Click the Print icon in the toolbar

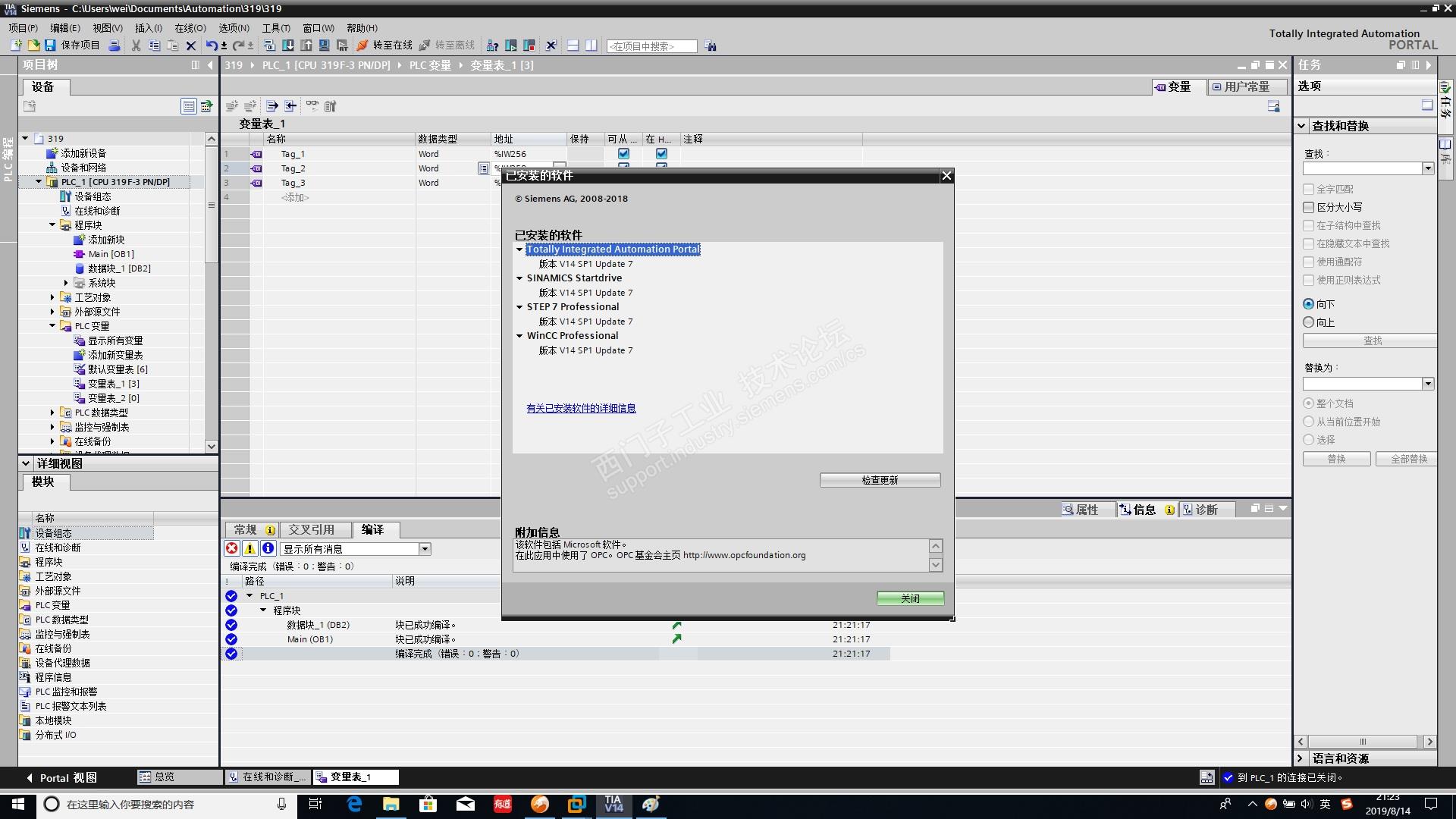pyautogui.click(x=115, y=45)
